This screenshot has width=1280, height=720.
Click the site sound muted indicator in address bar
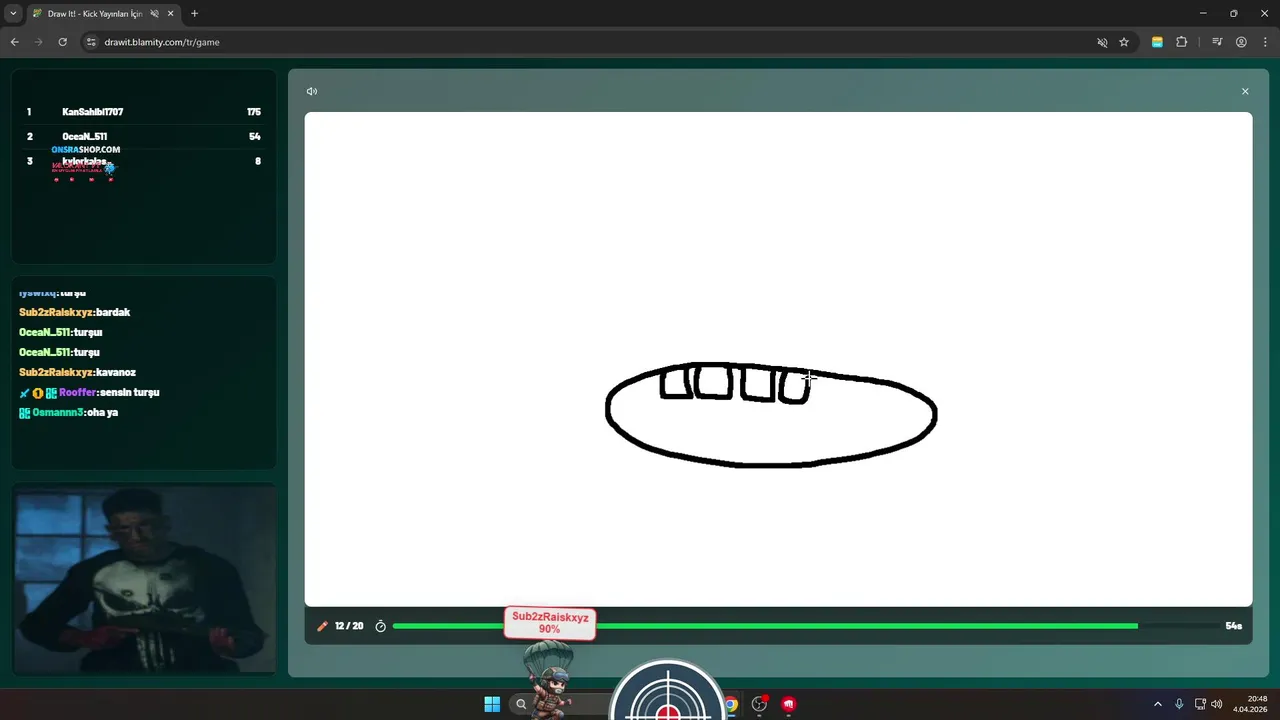pyautogui.click(x=1102, y=42)
